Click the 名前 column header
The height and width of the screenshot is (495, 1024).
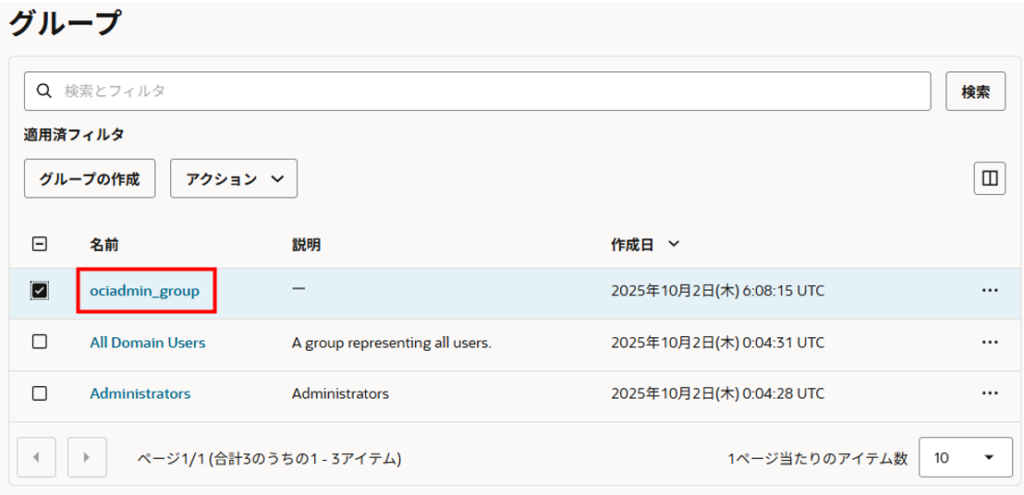104,244
